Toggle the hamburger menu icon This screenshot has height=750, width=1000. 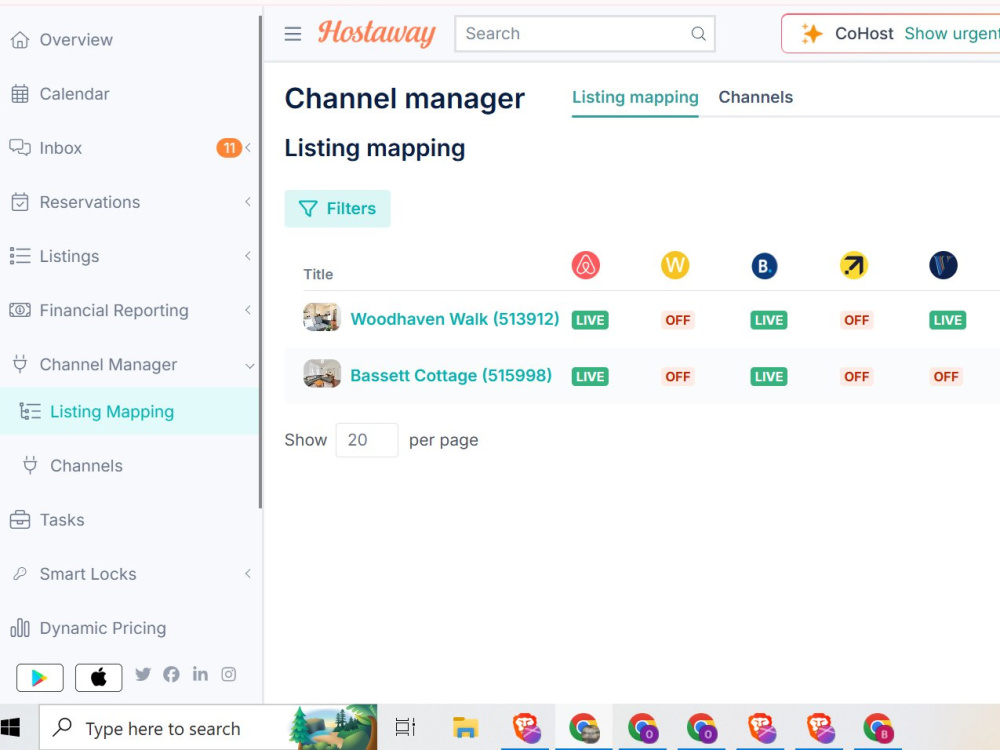click(293, 34)
